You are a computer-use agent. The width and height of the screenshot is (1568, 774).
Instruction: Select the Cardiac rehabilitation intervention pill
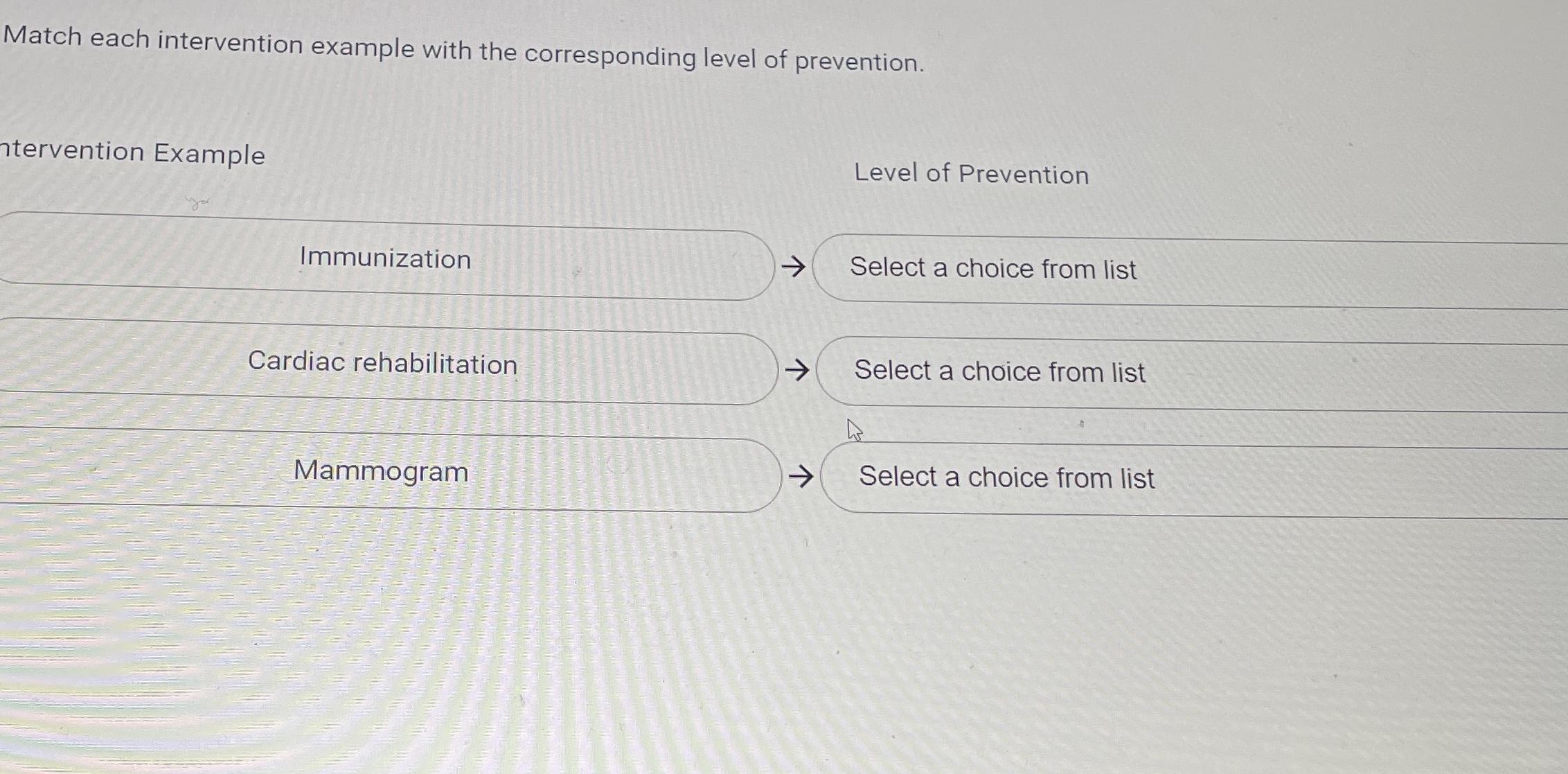coord(383,365)
